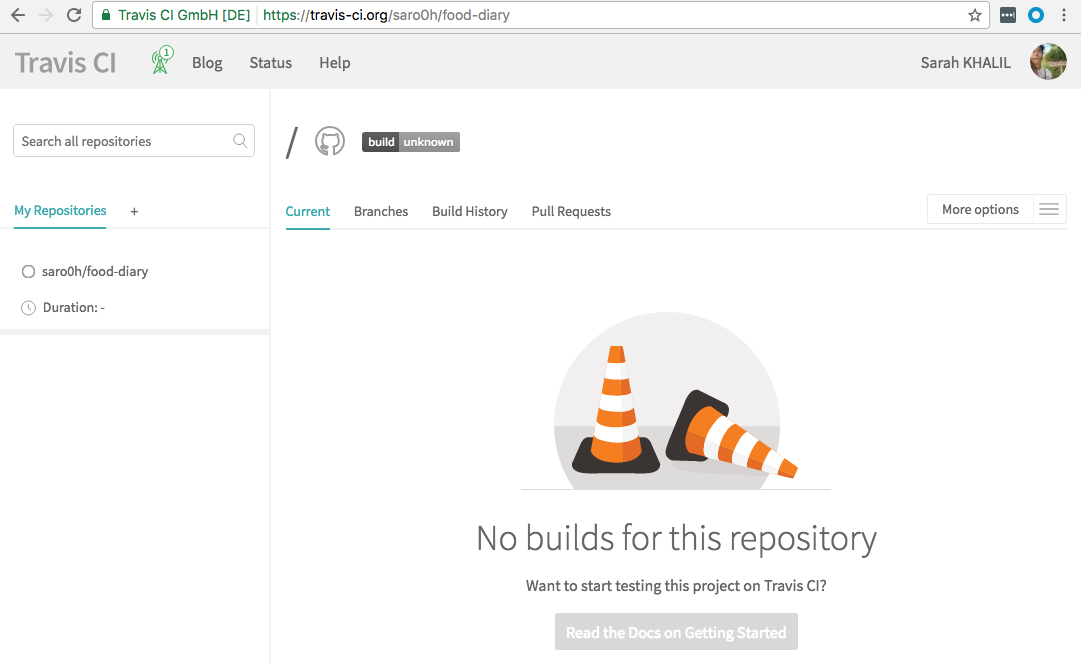Image resolution: width=1081 pixels, height=664 pixels.
Task: Click the blue circle extension icon
Action: [1035, 15]
